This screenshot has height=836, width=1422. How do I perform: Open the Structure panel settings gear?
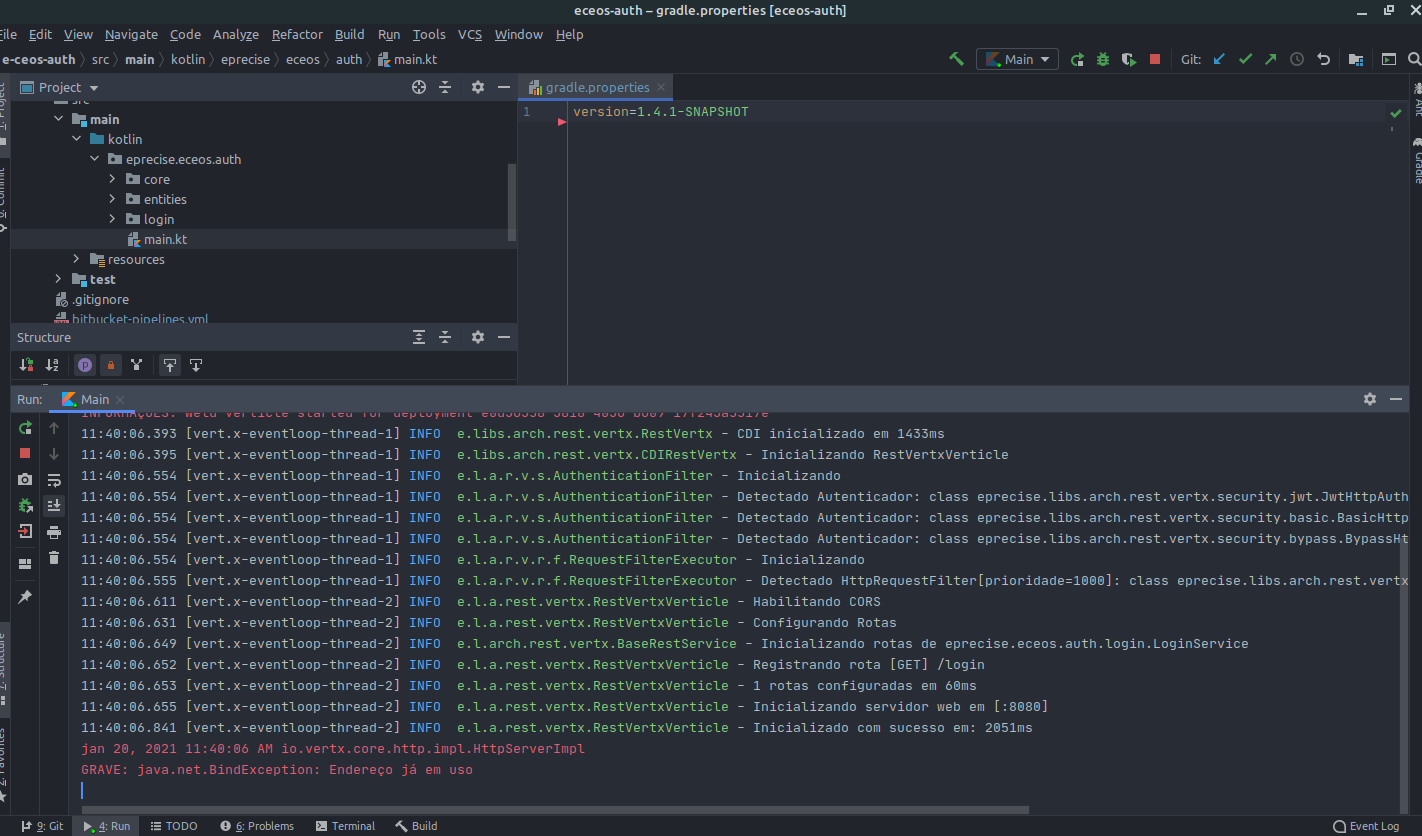click(x=478, y=337)
